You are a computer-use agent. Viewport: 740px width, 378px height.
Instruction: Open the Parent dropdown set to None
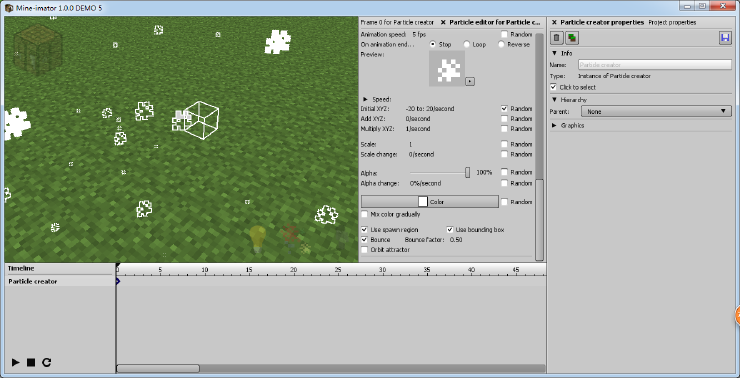656,111
